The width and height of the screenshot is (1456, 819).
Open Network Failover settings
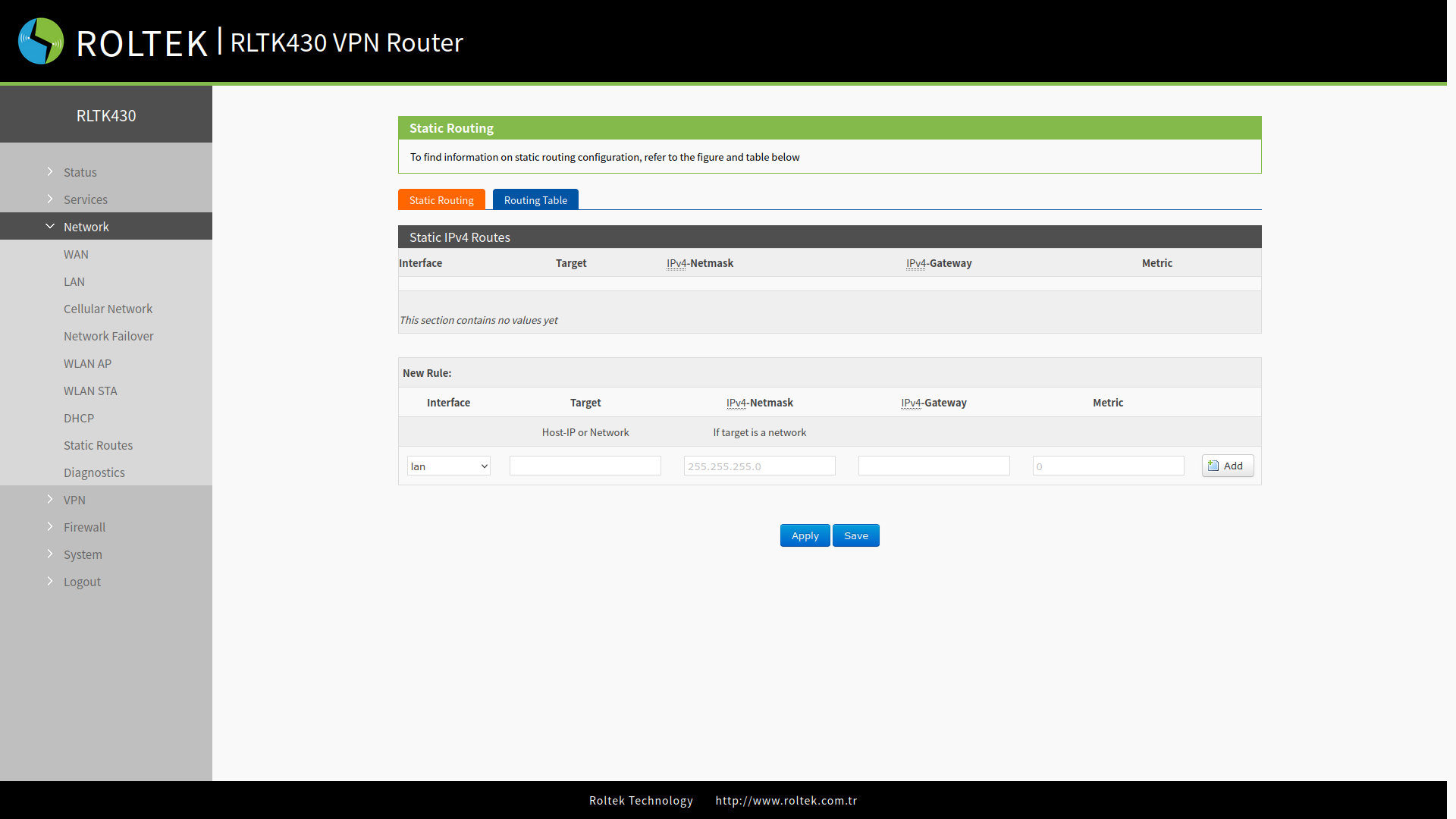point(108,336)
